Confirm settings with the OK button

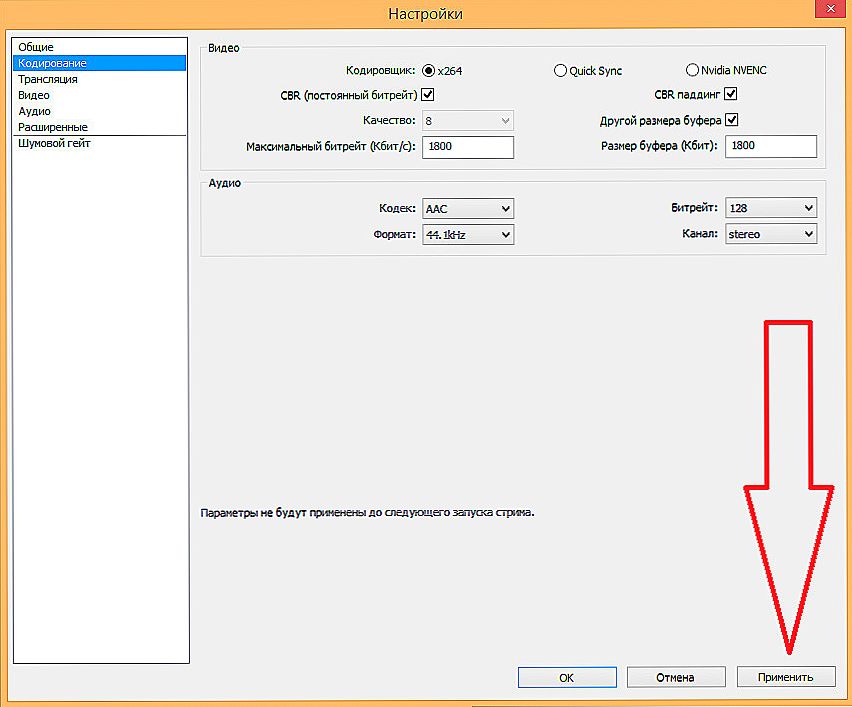click(567, 678)
